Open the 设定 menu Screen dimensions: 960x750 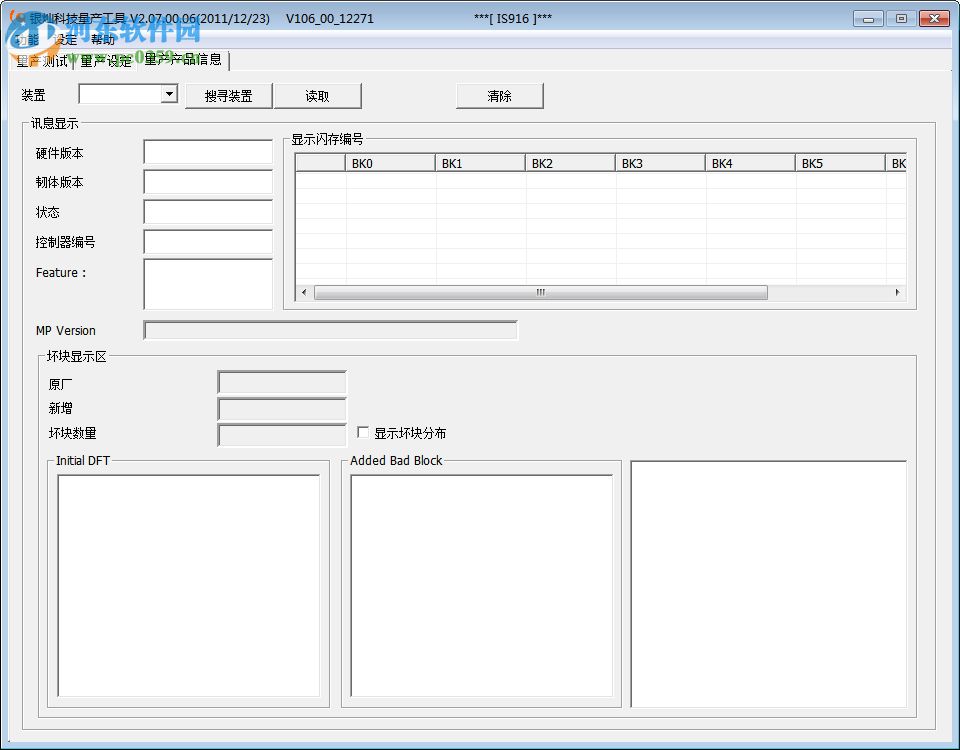(65, 40)
